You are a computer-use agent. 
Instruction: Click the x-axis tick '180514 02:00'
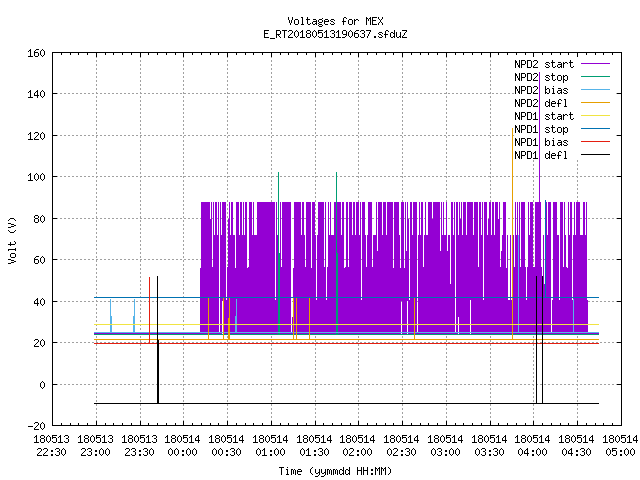(x=358, y=446)
